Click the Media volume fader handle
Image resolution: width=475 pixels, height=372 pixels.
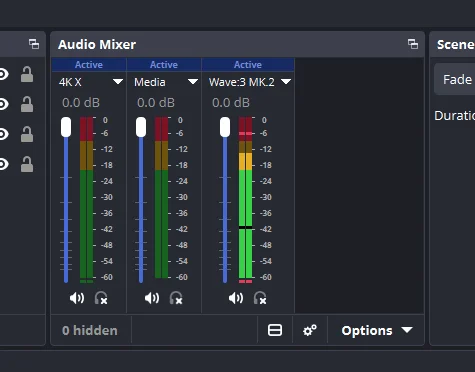141,127
